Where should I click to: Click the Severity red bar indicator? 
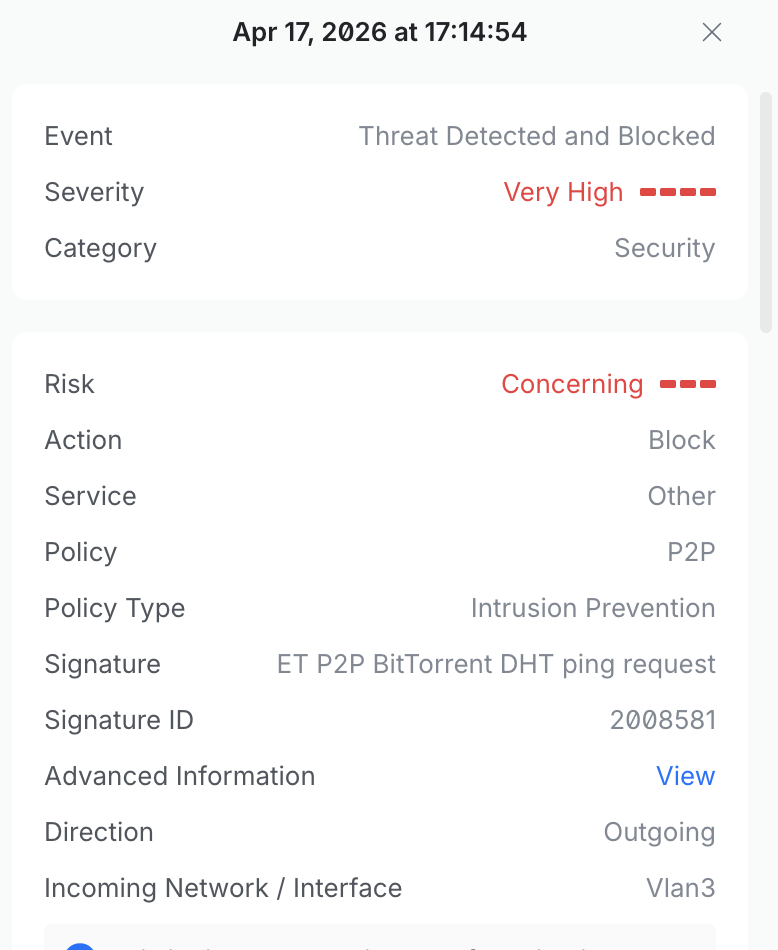point(678,192)
